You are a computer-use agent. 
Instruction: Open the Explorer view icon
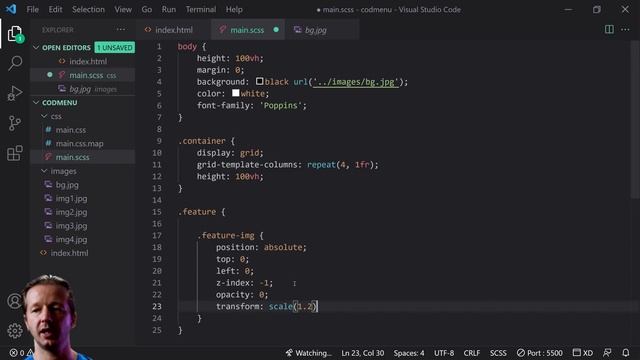(15, 33)
